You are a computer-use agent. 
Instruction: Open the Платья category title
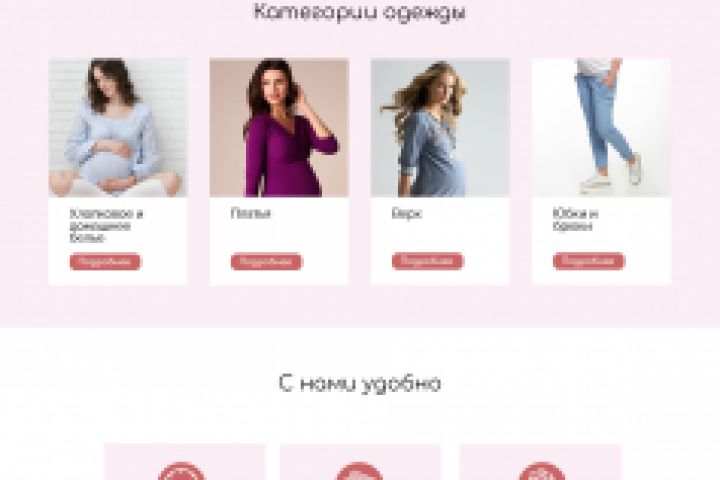point(251,214)
